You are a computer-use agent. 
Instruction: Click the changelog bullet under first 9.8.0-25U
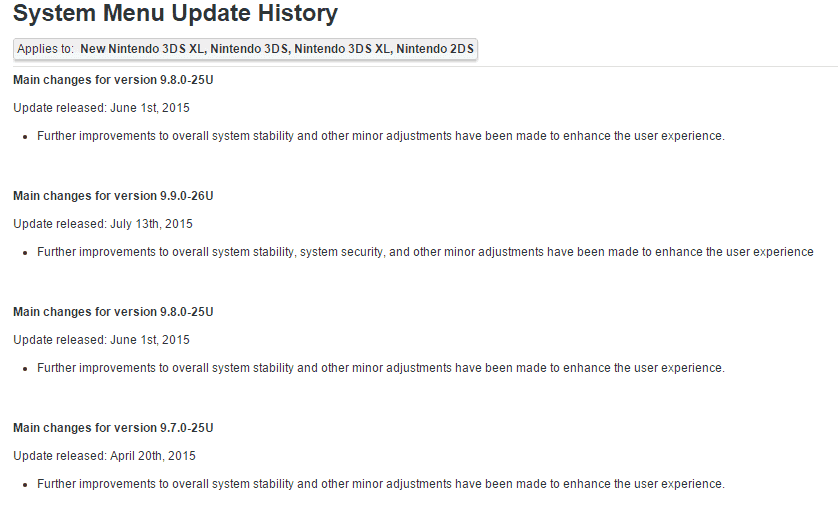click(x=381, y=136)
